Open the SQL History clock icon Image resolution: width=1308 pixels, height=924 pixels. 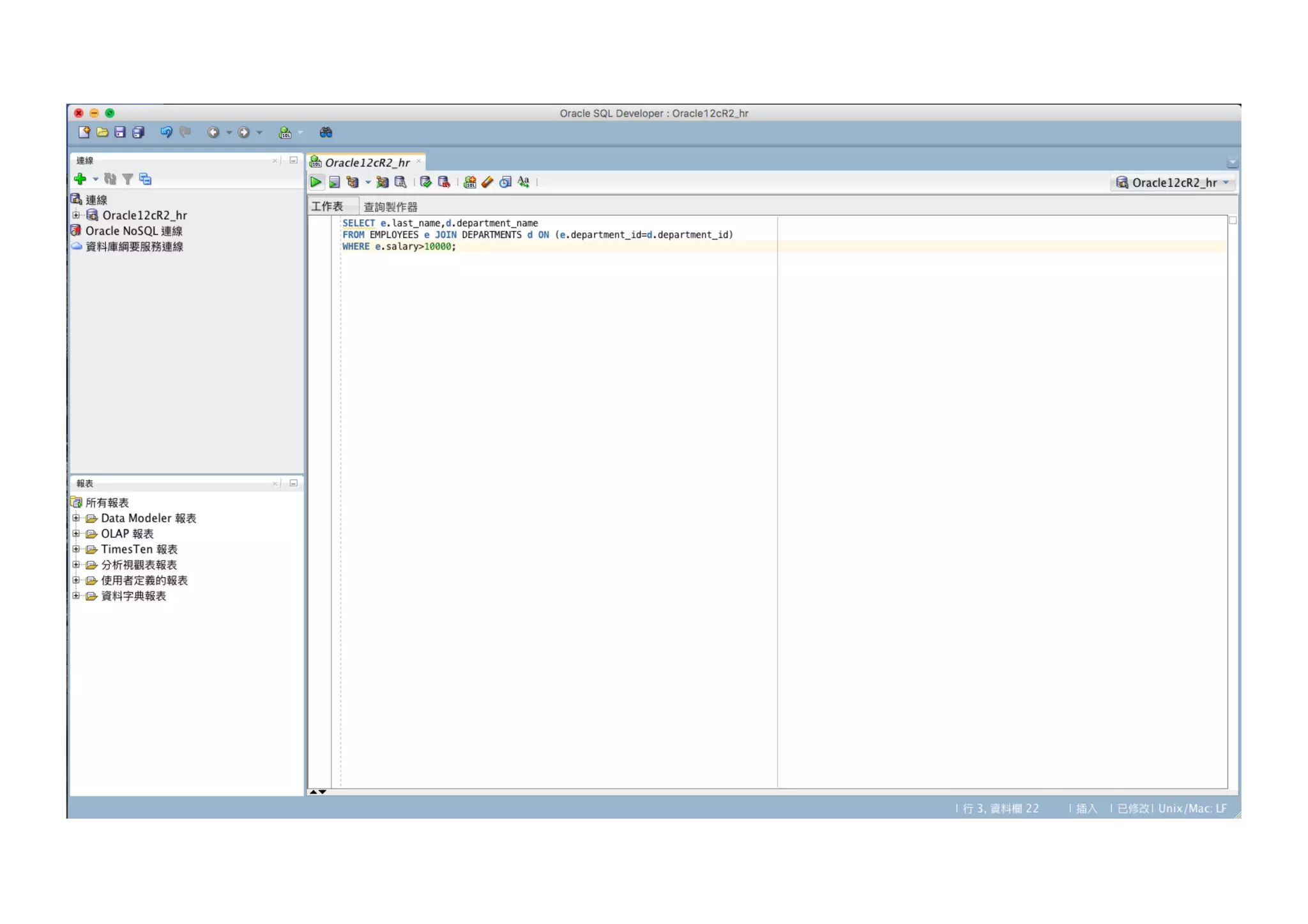coord(505,182)
